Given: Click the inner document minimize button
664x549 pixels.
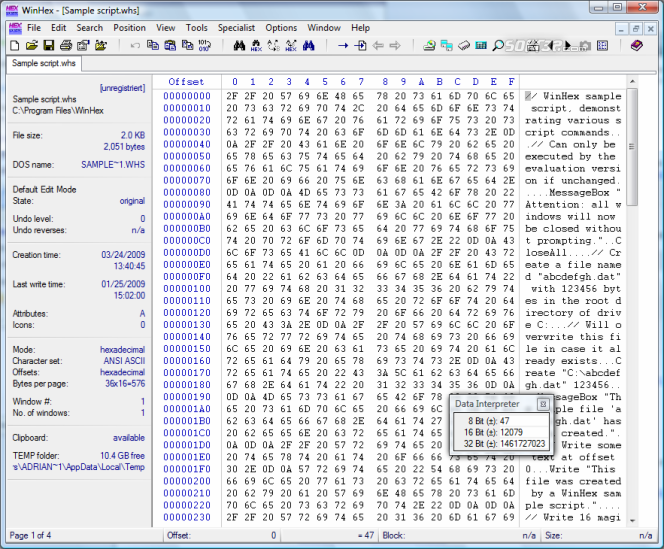Looking at the screenshot, I should (621, 29).
